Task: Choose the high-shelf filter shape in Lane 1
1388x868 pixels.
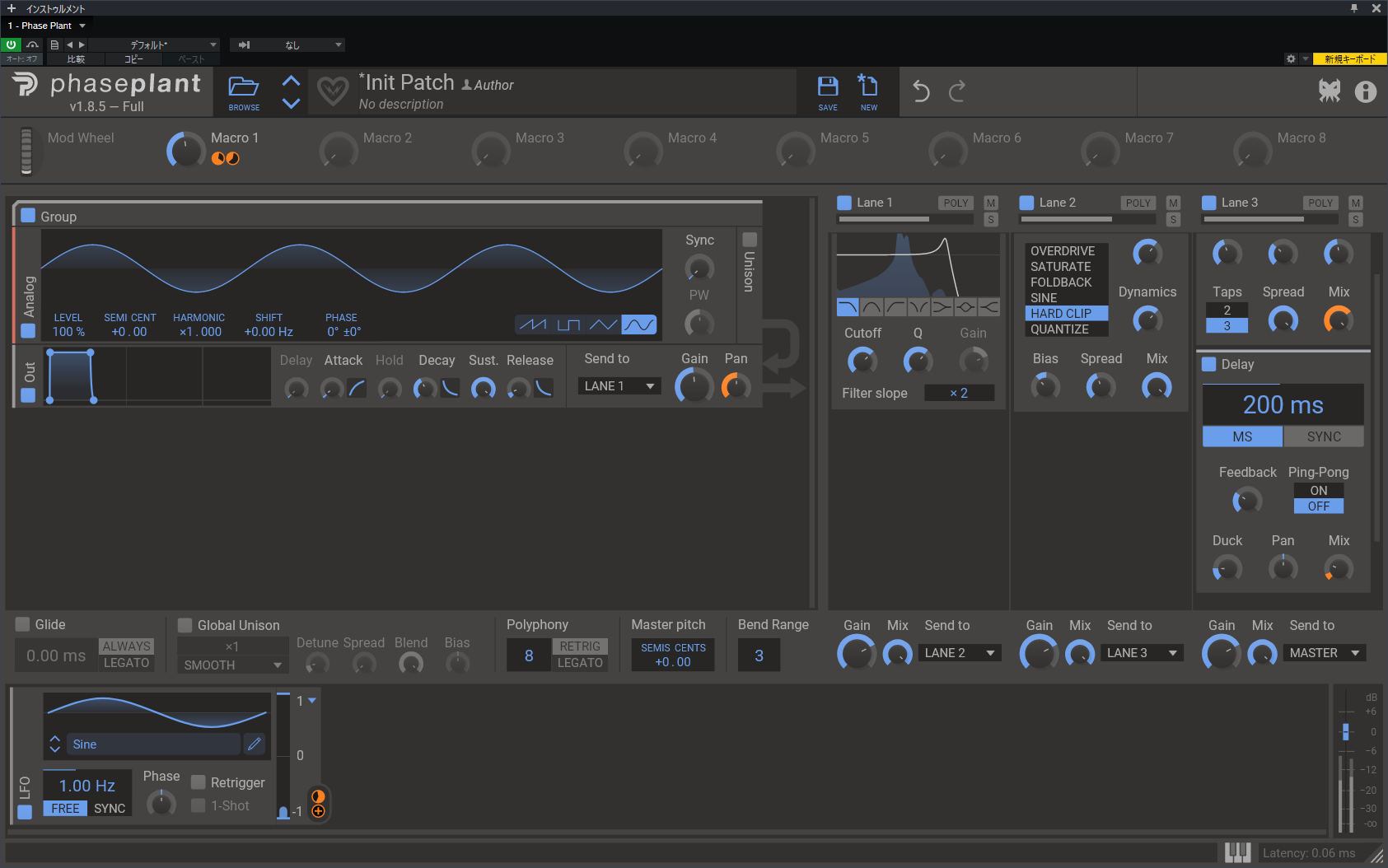Action: pos(989,307)
